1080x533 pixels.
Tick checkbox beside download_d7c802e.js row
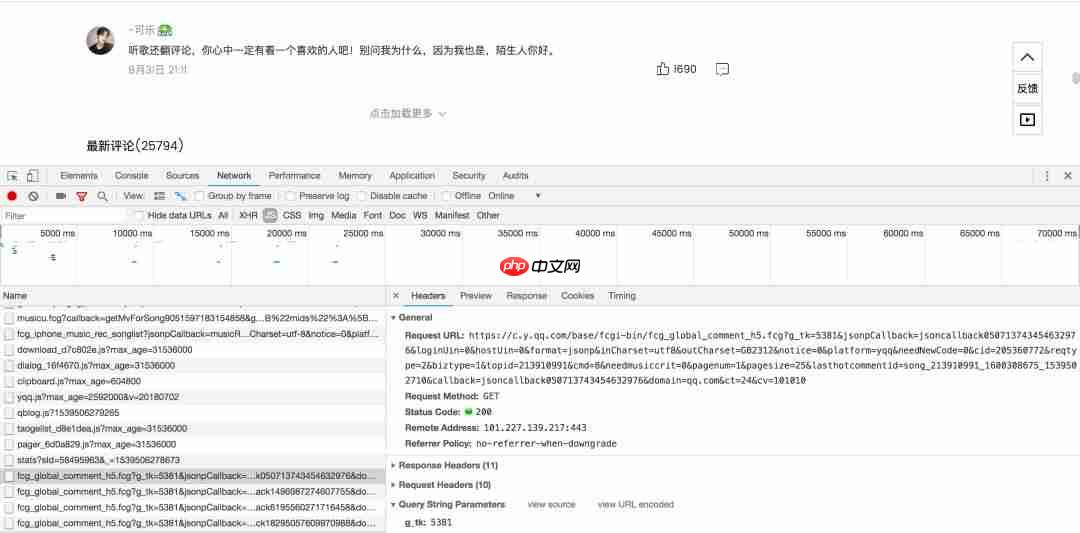9,350
